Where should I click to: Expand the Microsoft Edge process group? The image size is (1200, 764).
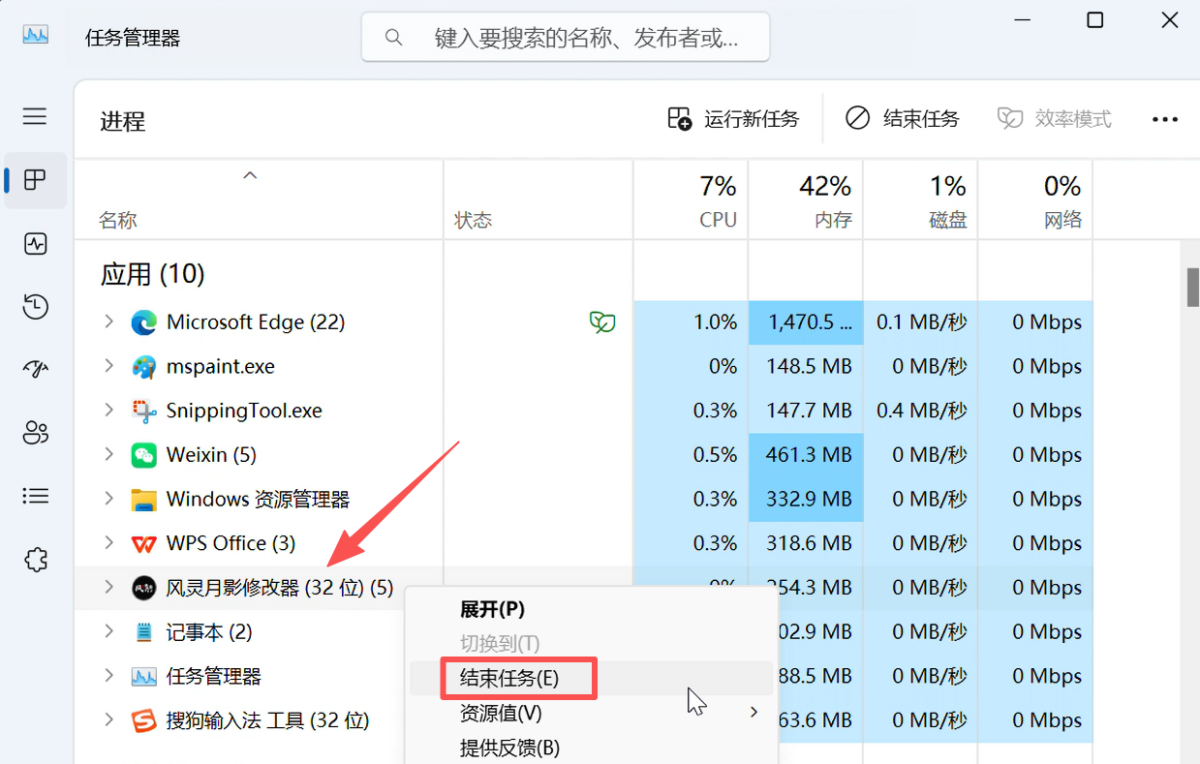pos(109,322)
